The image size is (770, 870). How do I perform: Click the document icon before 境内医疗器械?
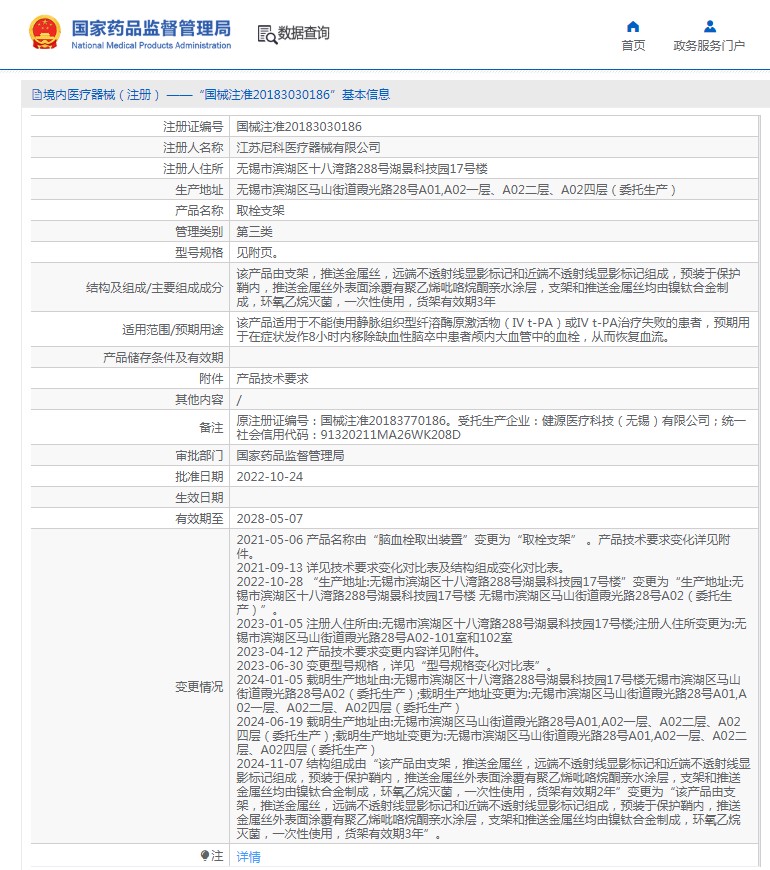[x=37, y=95]
